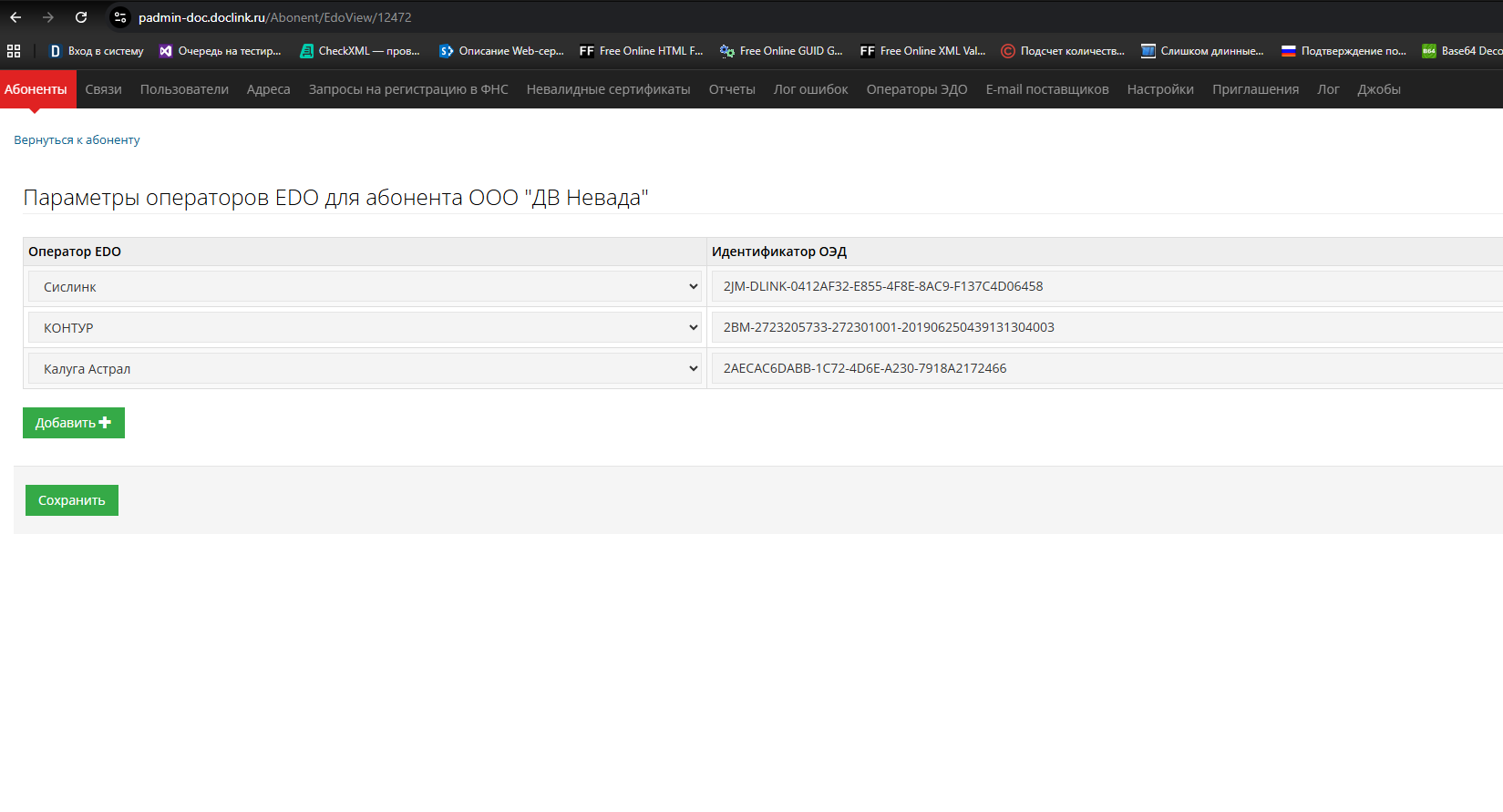Open Запросы на регистрацию в ФНС

408,89
